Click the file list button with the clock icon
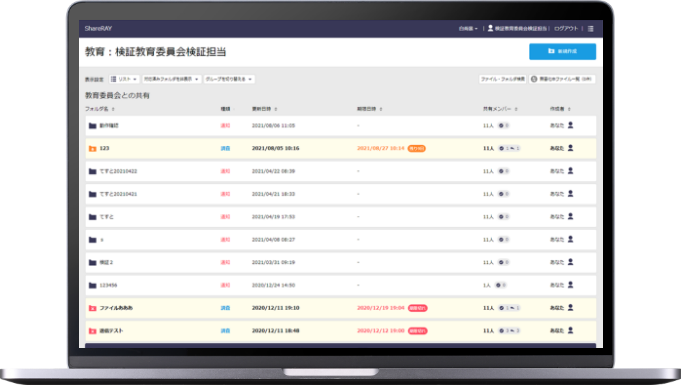Image resolution: width=681 pixels, height=385 pixels. 562,79
